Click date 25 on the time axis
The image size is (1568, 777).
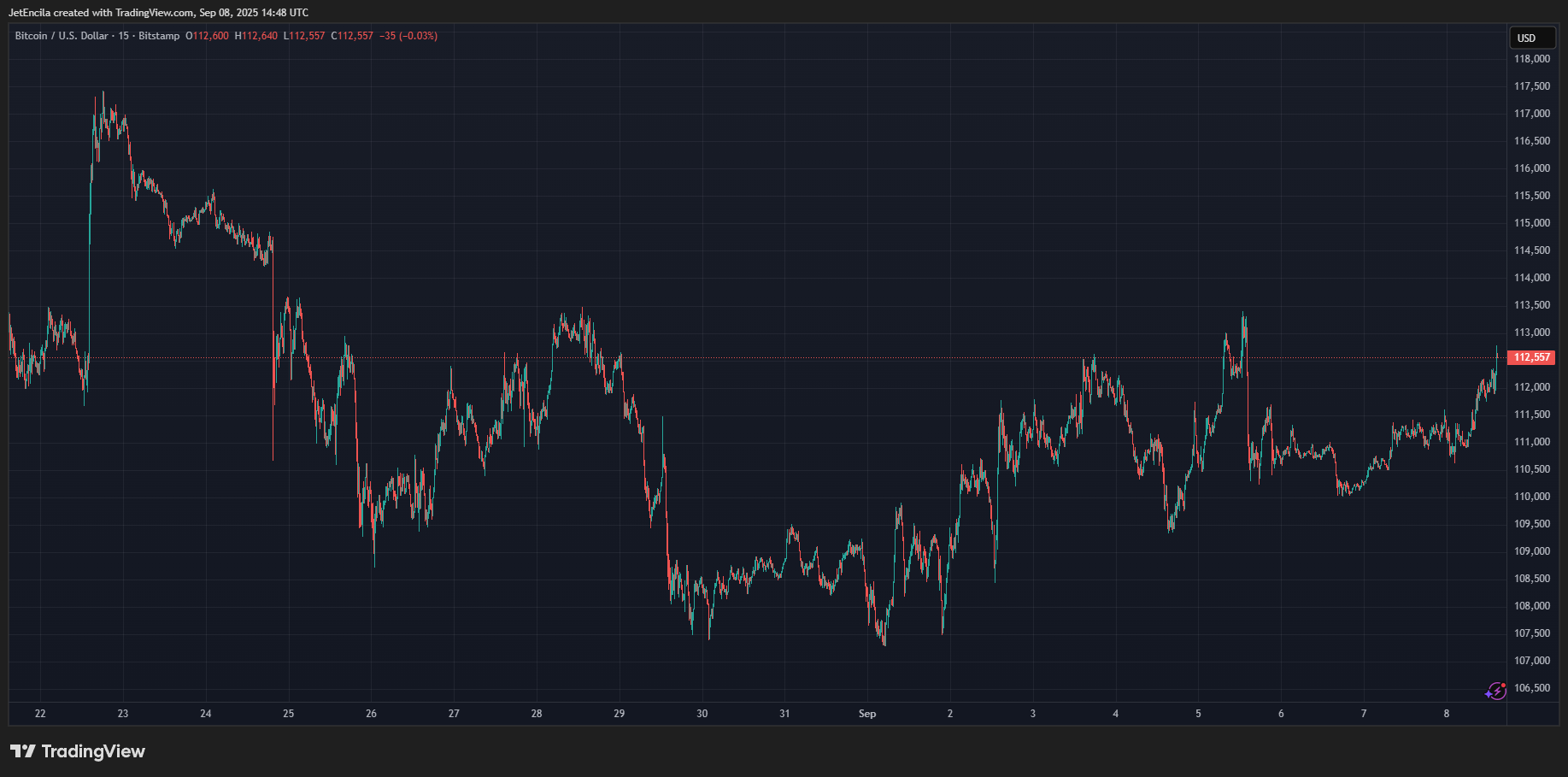coord(289,714)
